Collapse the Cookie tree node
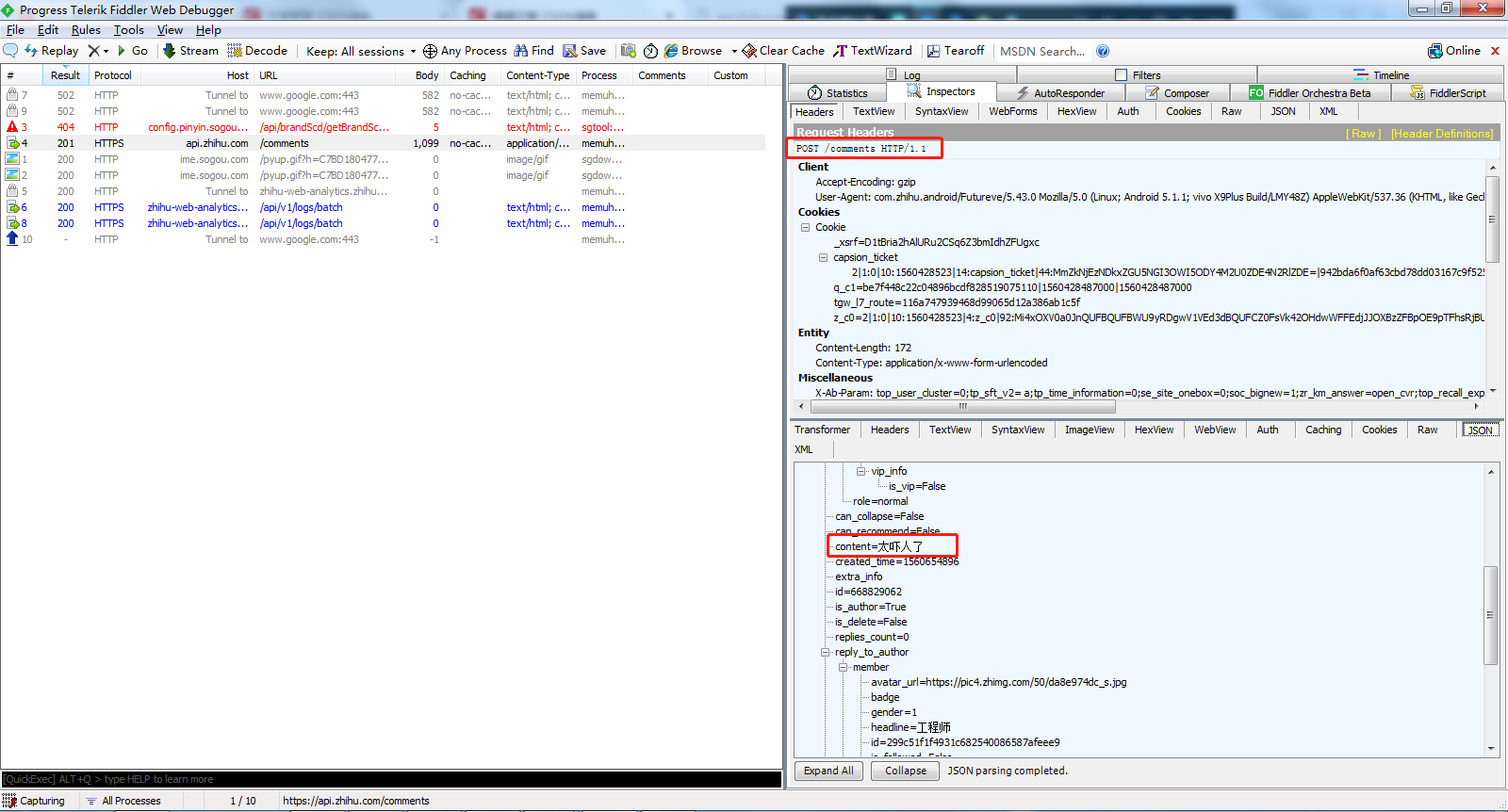Image resolution: width=1508 pixels, height=812 pixels. [805, 227]
